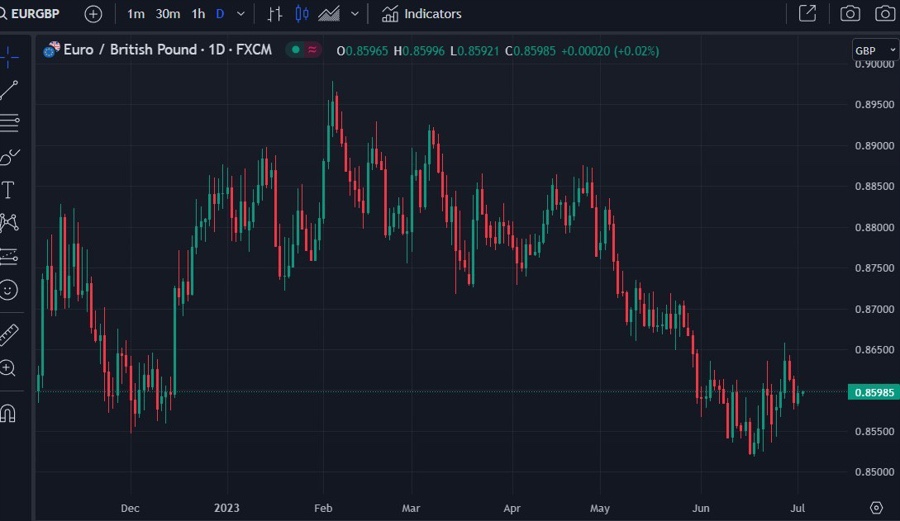Open the GBP currency dropdown

pos(870,50)
